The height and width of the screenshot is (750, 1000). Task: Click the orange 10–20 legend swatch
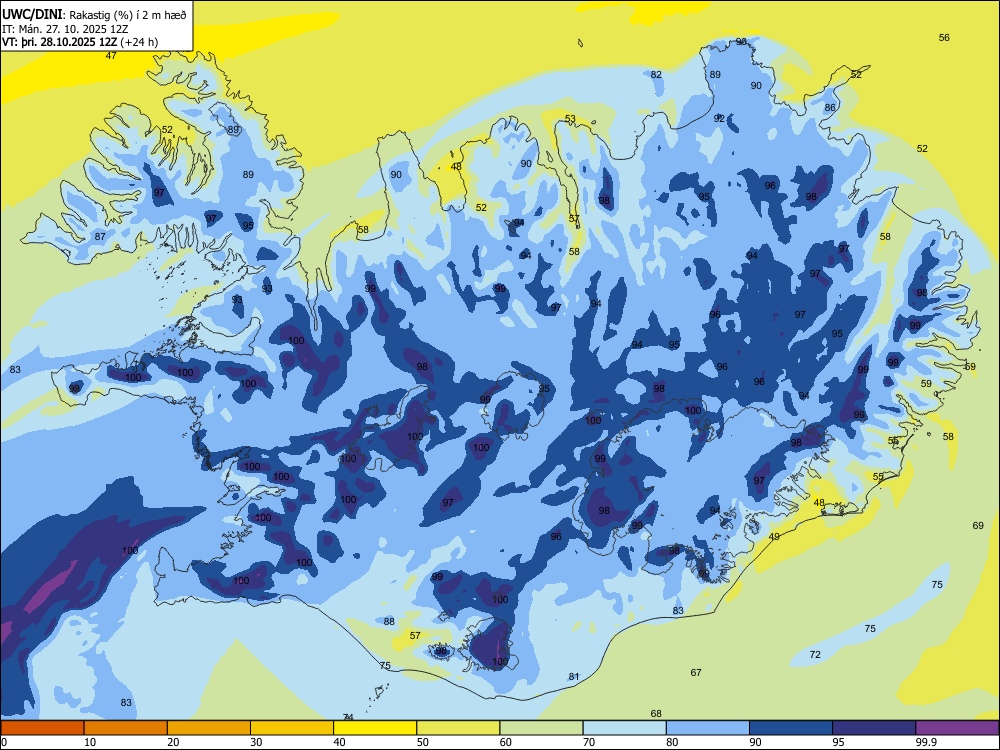click(126, 728)
